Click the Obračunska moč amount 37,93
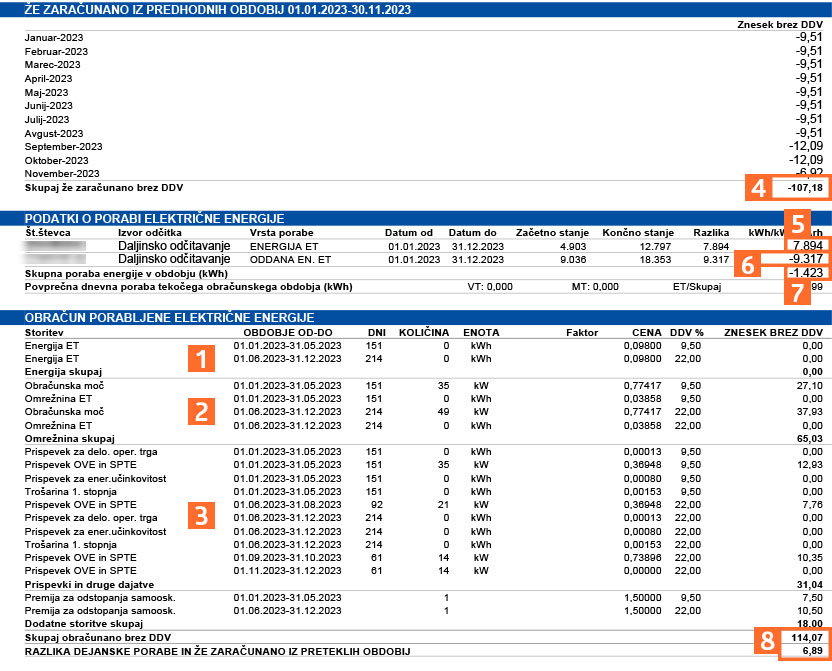 (810, 412)
